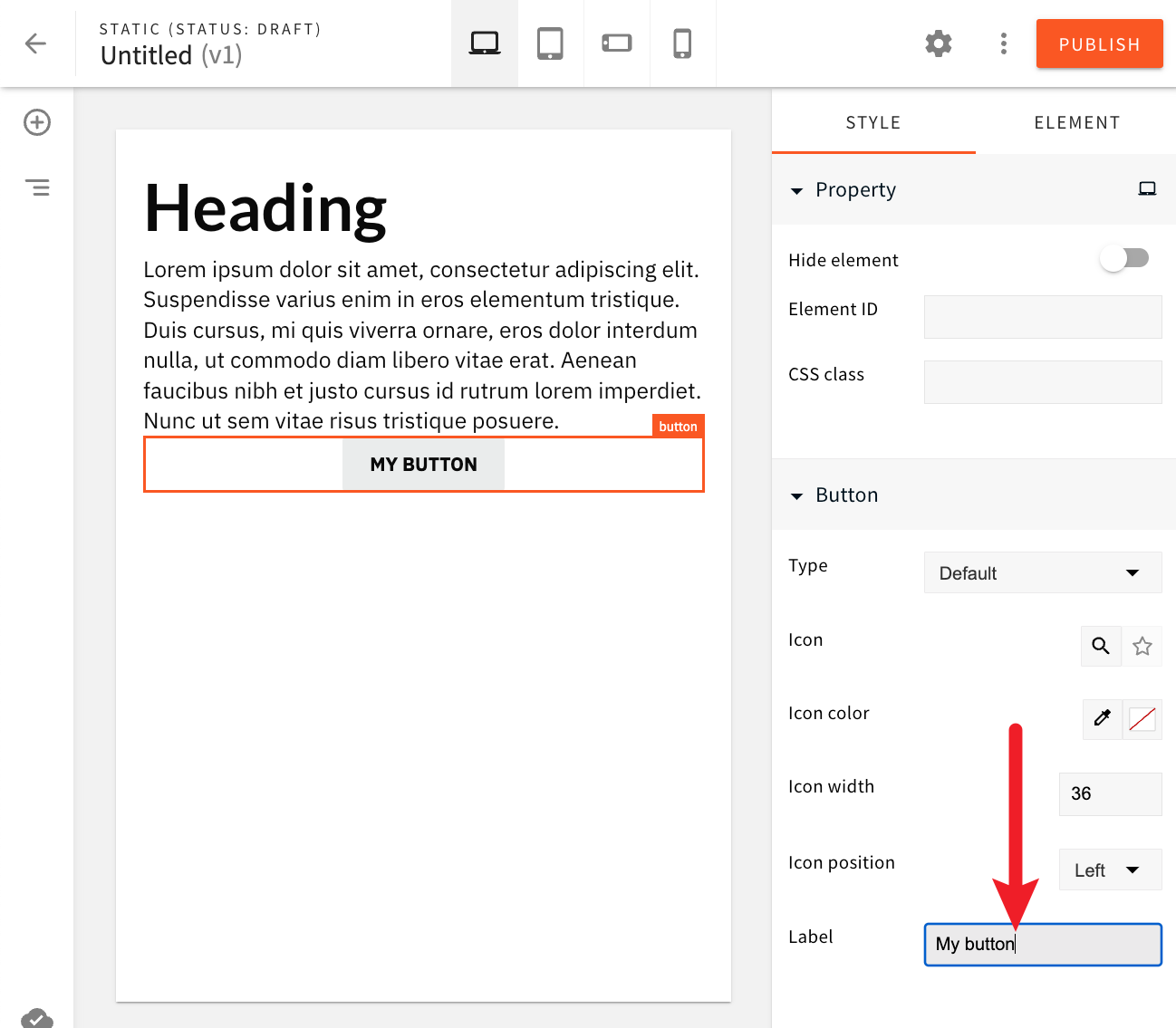Viewport: 1176px width, 1028px height.
Task: Change Icon position from Left
Action: pos(1110,869)
